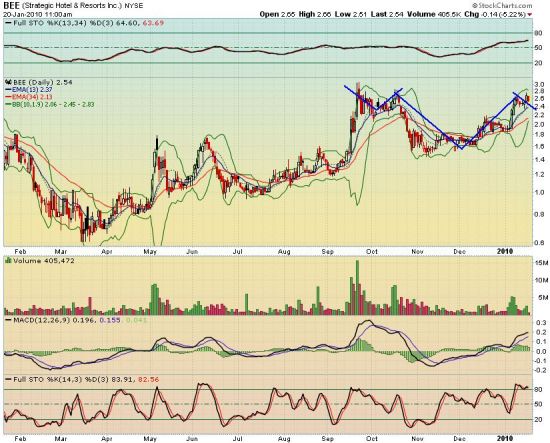The height and width of the screenshot is (443, 550).
Task: Click the 20 level on the bottom stochastic panel
Action: pyautogui.click(x=538, y=419)
